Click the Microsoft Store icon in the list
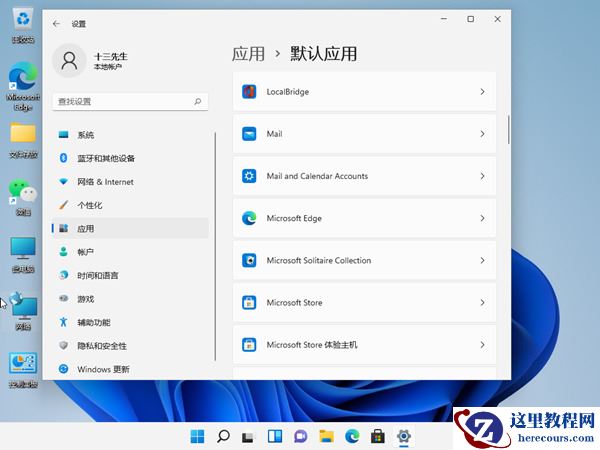 pyautogui.click(x=249, y=303)
